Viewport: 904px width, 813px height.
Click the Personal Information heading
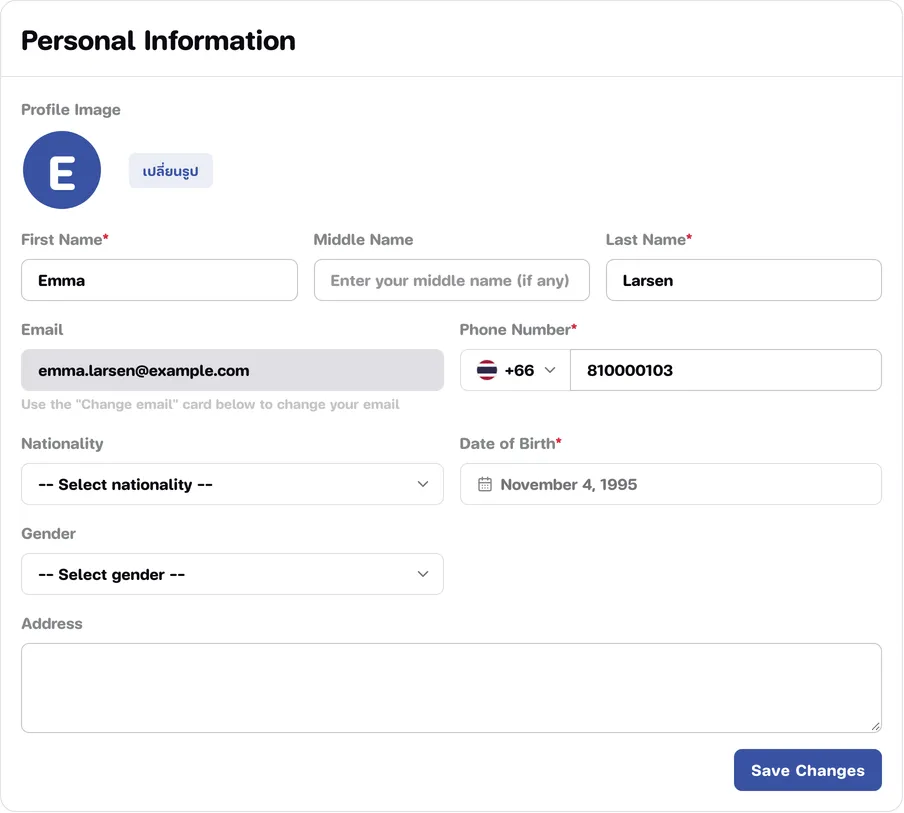[x=159, y=41]
